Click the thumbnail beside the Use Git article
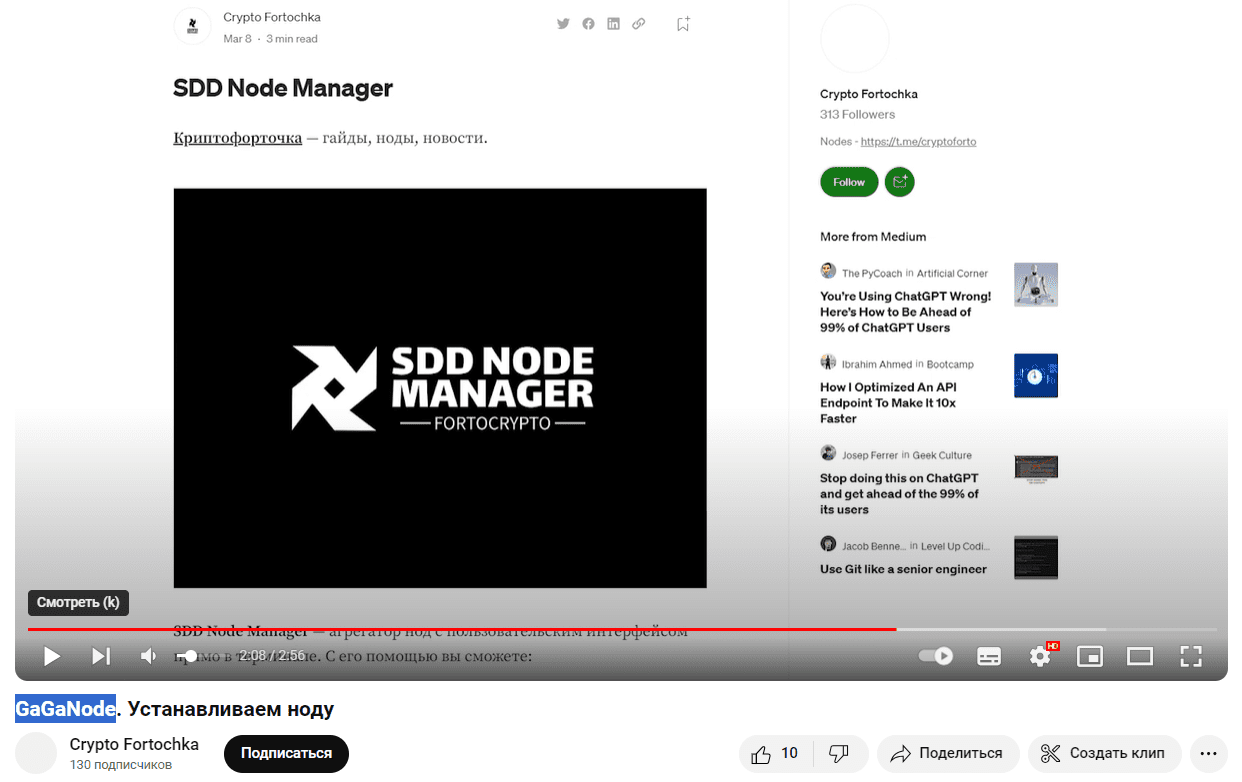 [1036, 557]
